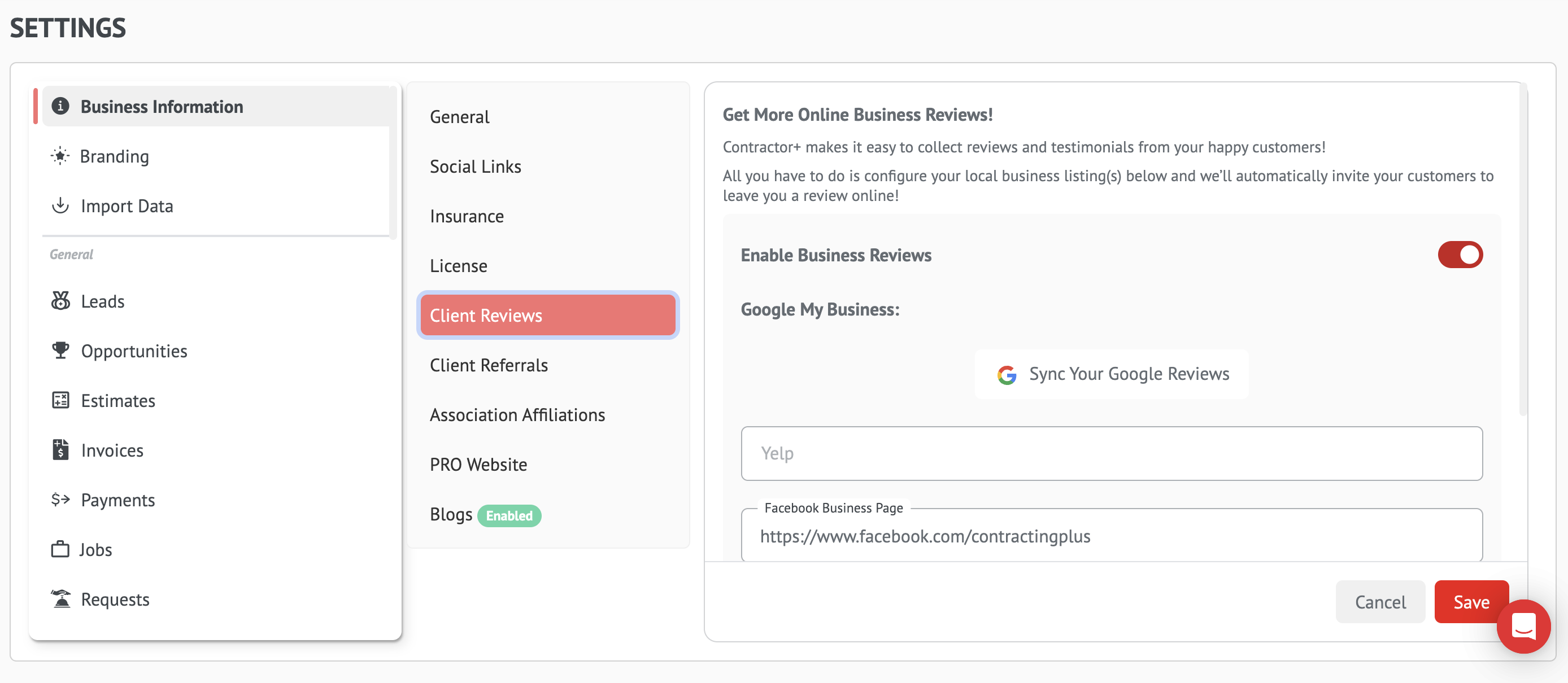Click the Business Information info icon
Viewport: 1568px width, 683px height.
(x=60, y=107)
